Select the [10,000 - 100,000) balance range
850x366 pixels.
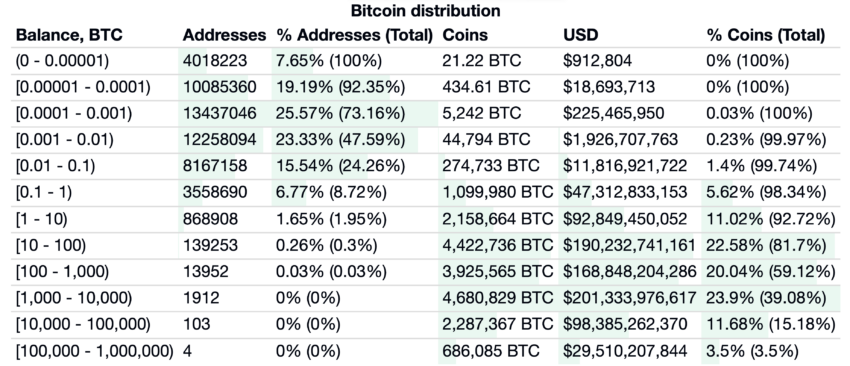[83, 325]
